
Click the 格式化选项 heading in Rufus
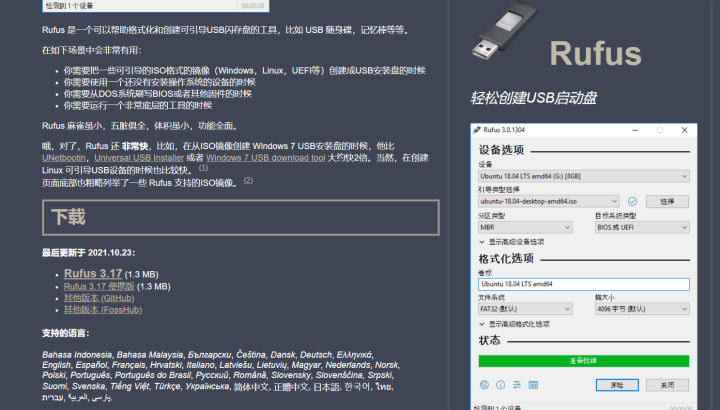(506, 258)
